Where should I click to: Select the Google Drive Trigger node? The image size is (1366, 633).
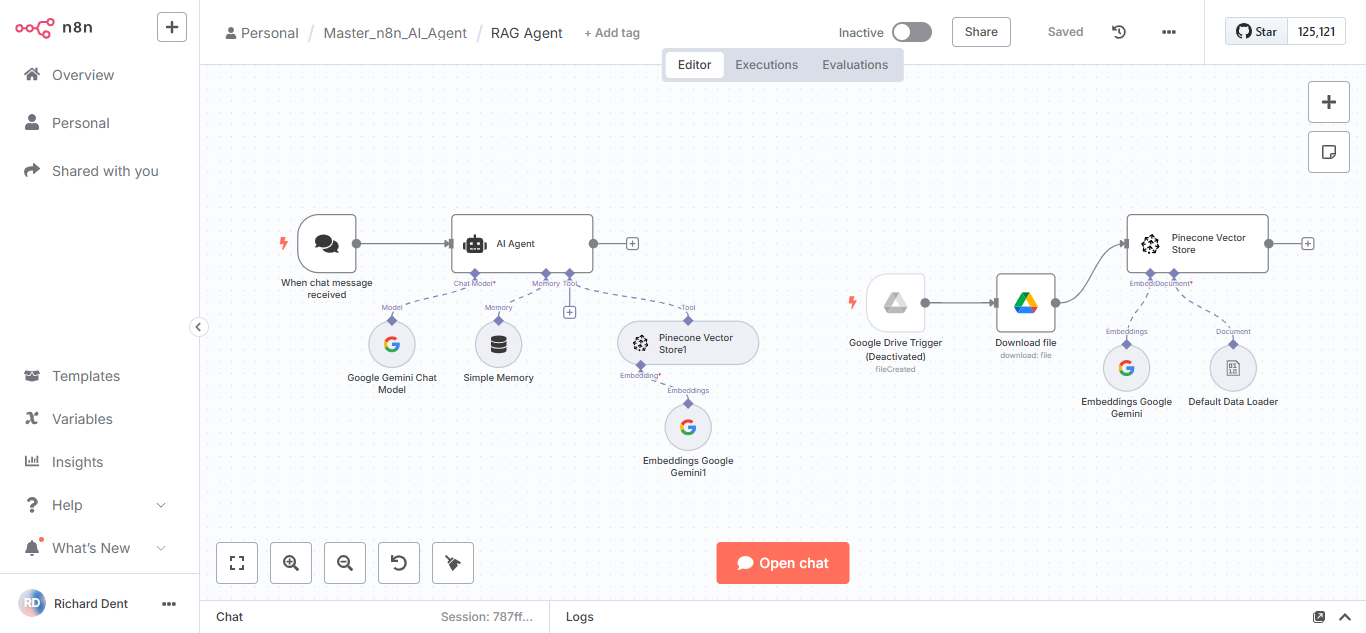(x=896, y=303)
